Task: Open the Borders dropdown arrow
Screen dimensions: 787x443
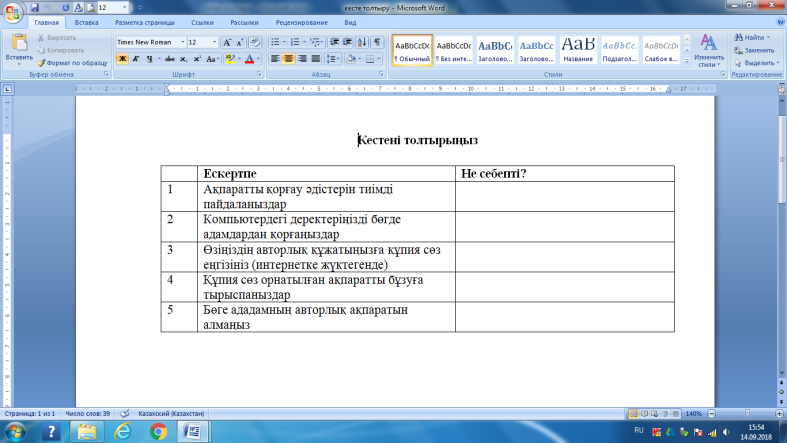Action: coord(379,59)
